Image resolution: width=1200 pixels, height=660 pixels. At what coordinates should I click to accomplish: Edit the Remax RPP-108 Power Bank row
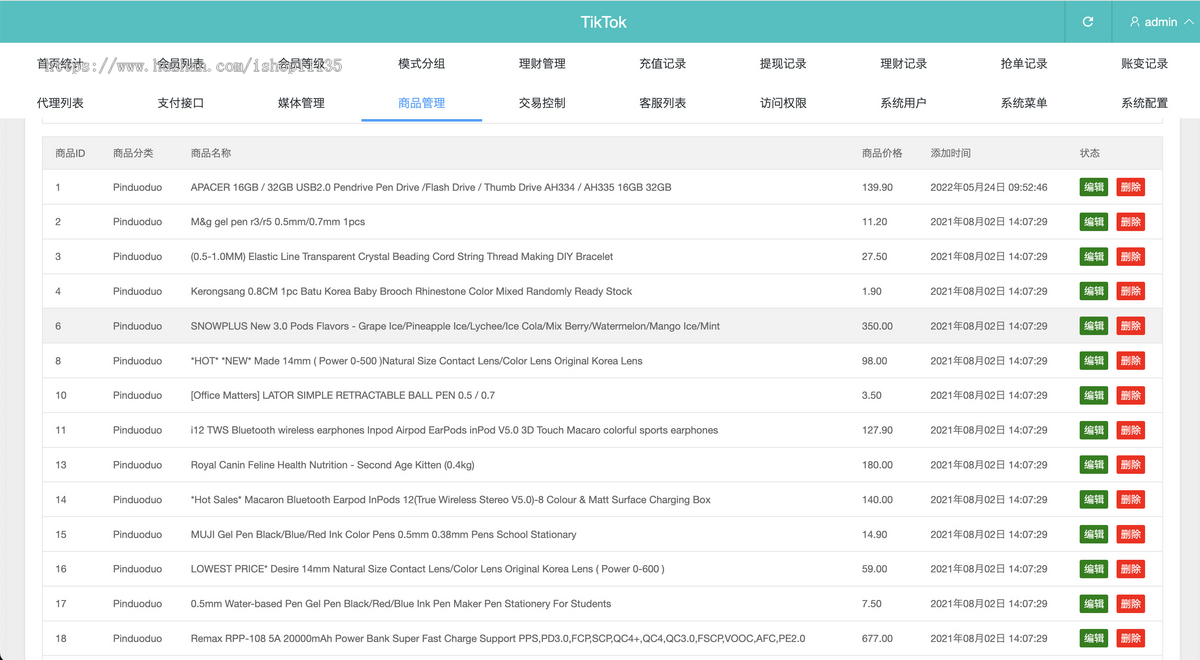pos(1094,638)
